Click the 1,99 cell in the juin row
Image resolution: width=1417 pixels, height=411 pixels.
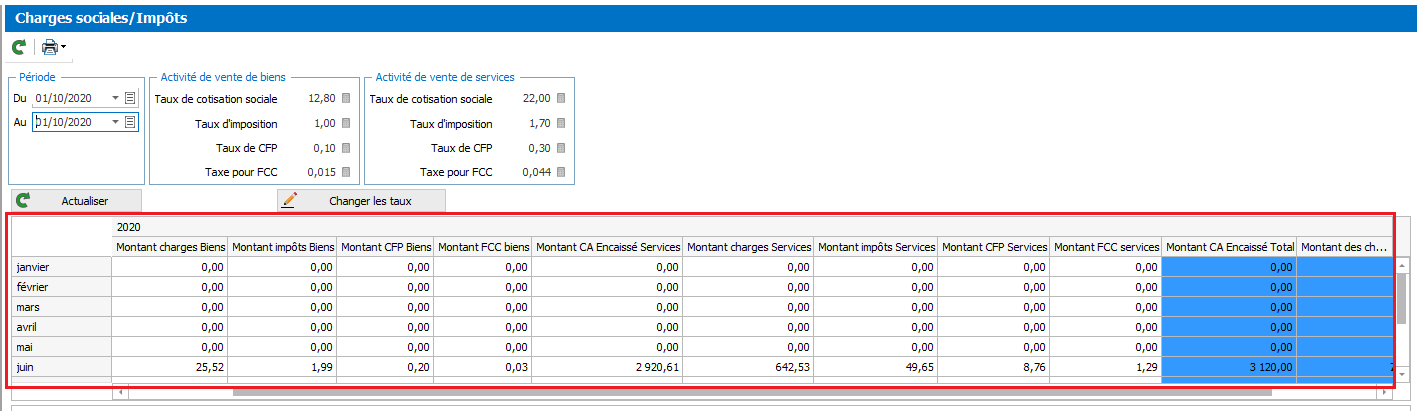click(282, 367)
